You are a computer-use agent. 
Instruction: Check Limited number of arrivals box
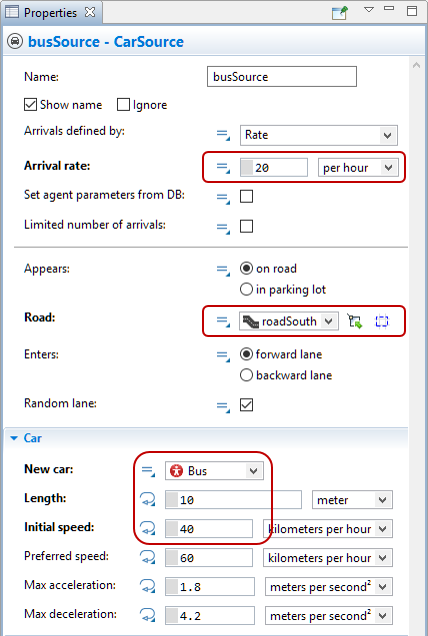(246, 226)
